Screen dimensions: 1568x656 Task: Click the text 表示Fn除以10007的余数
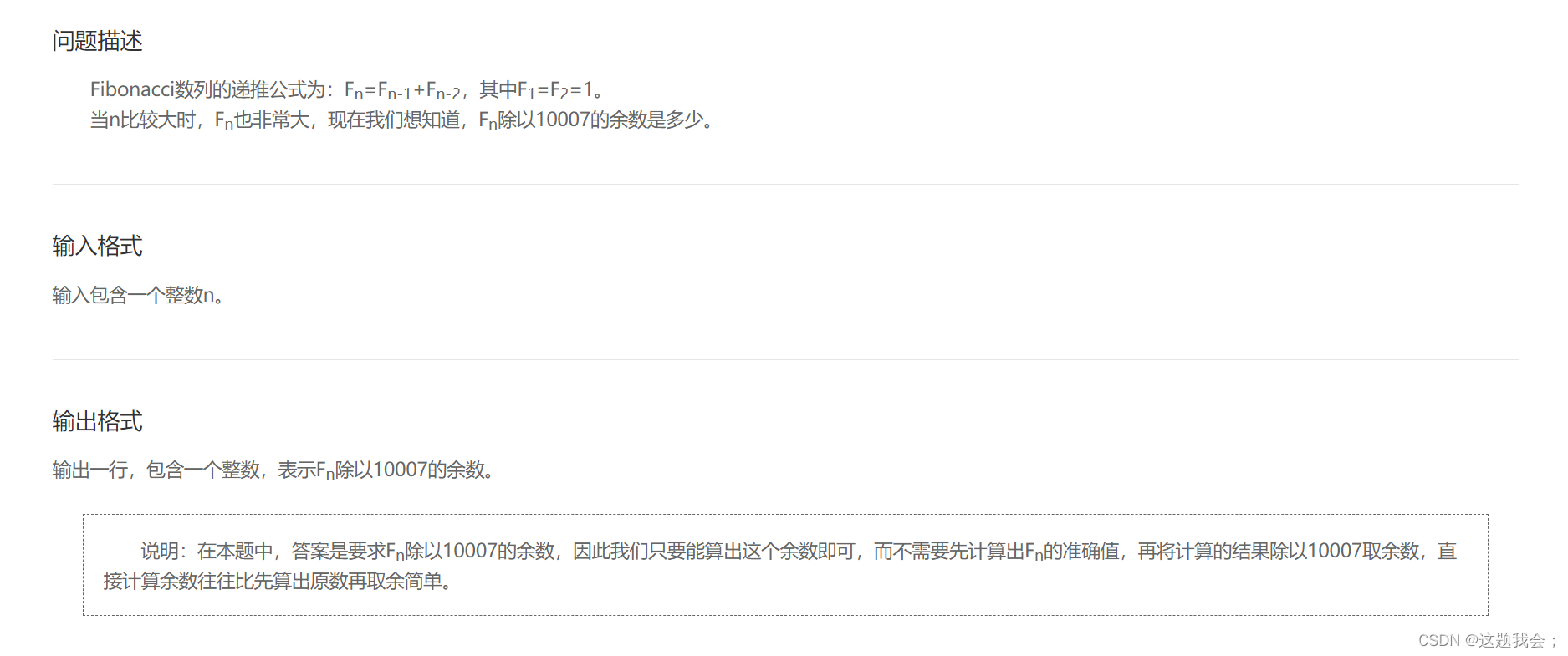(x=382, y=470)
